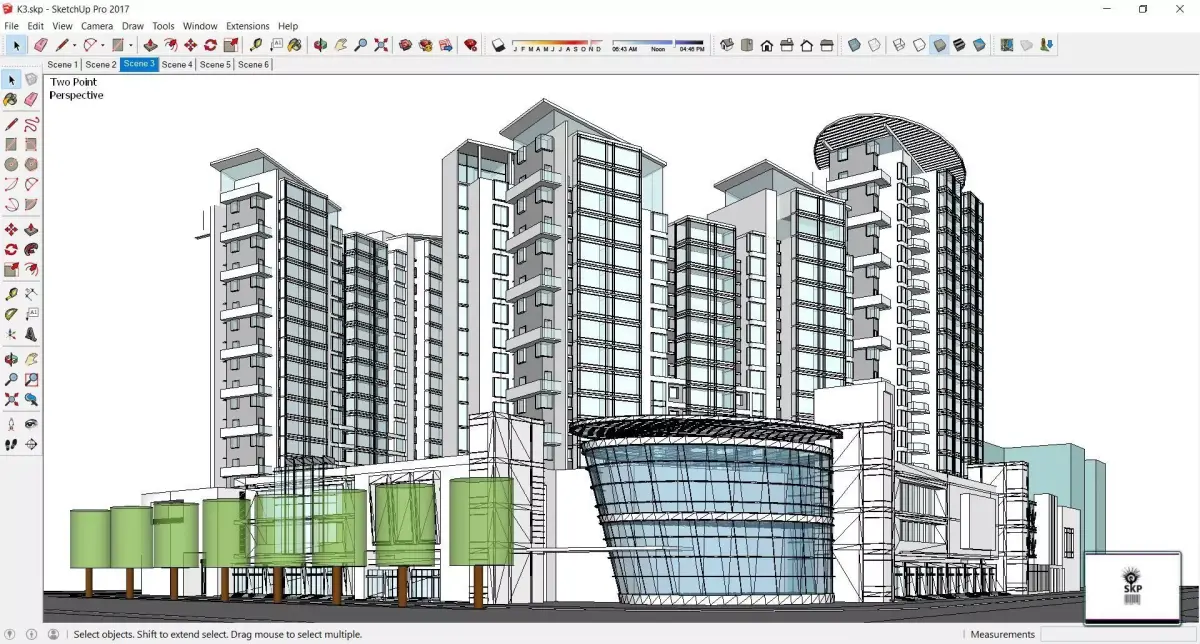Image resolution: width=1200 pixels, height=644 pixels.
Task: Activate the Zoom Window tool
Action: (31, 379)
